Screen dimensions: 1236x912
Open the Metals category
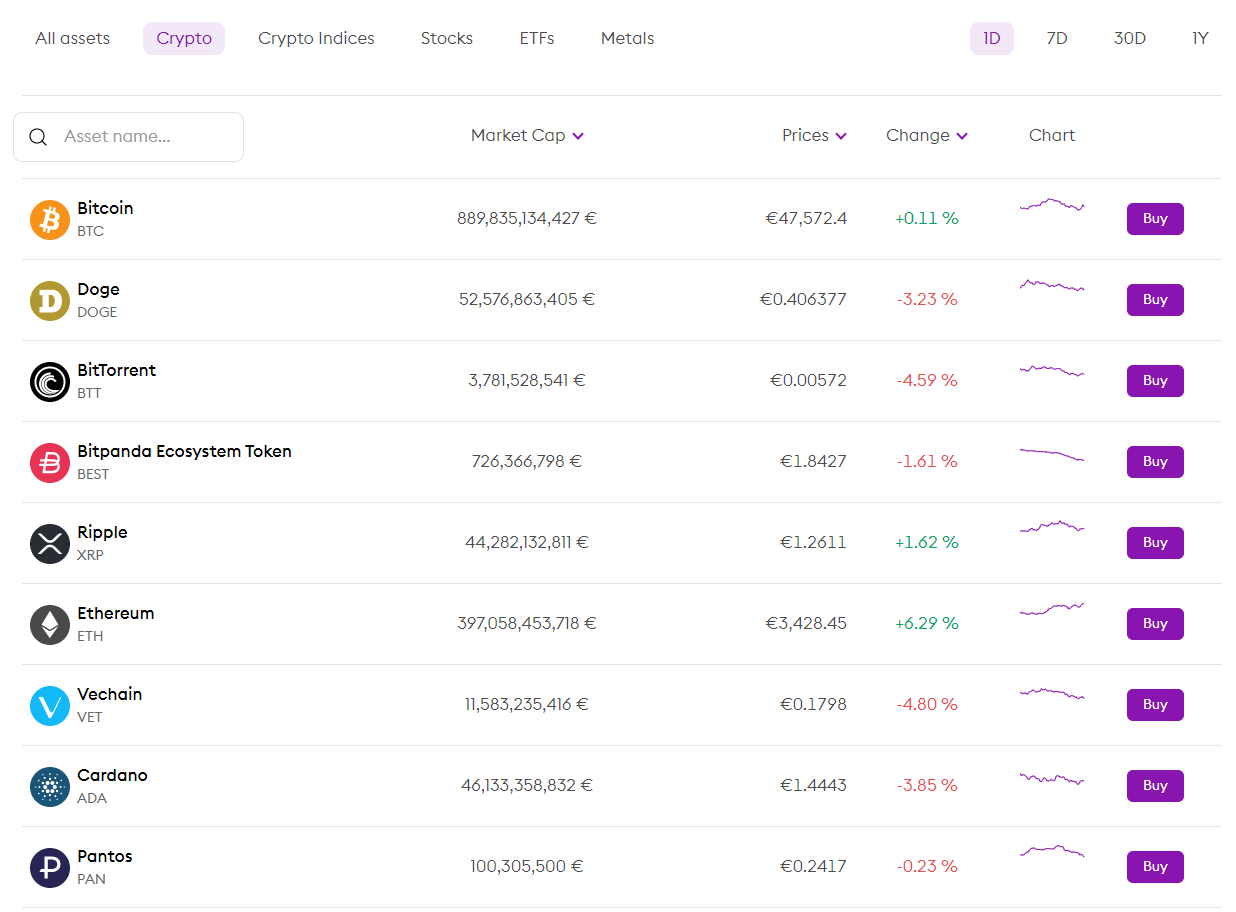[627, 38]
